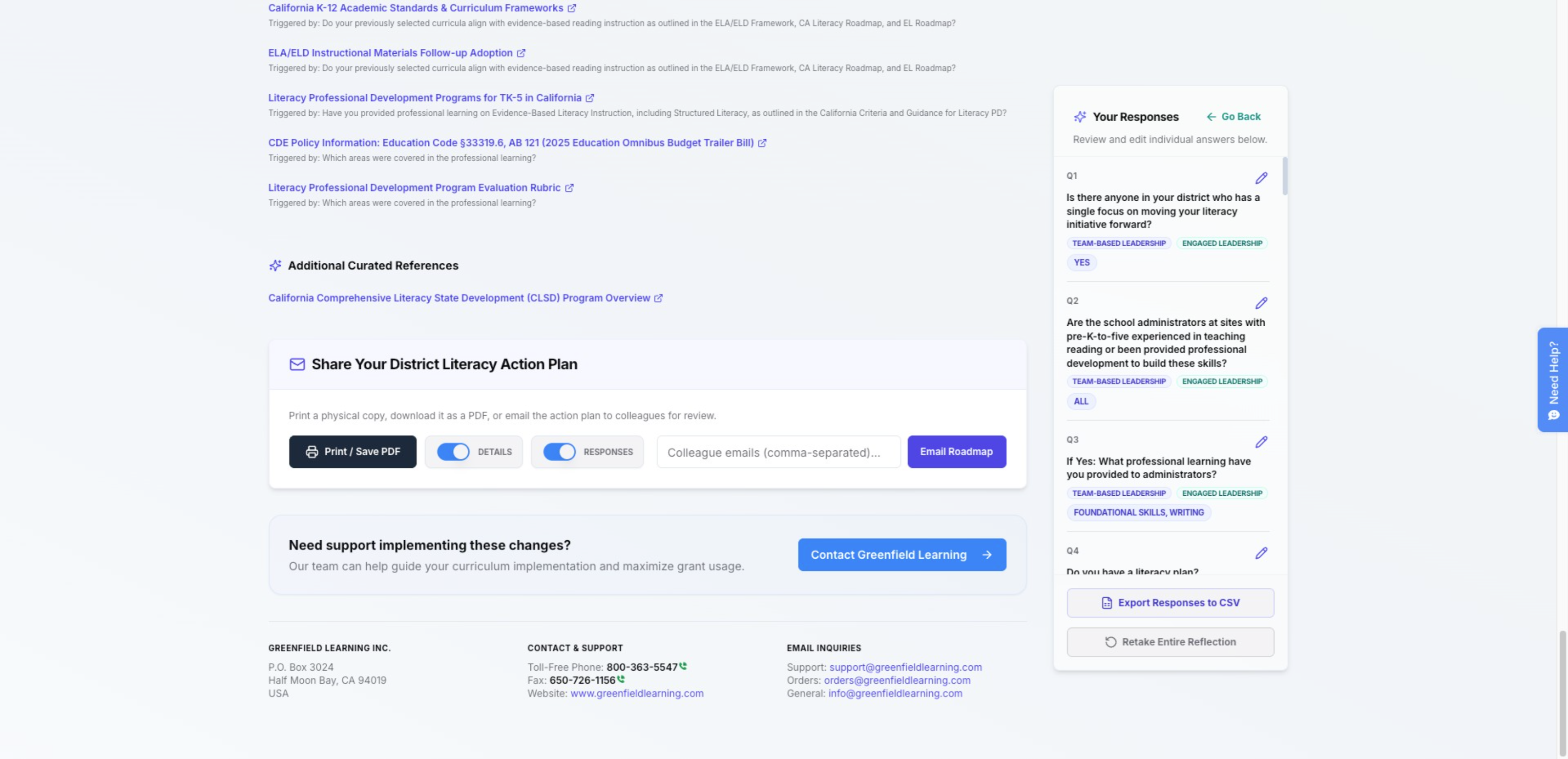The image size is (1568, 759).
Task: Click support@greenfieldlearning.com email link
Action: click(906, 667)
